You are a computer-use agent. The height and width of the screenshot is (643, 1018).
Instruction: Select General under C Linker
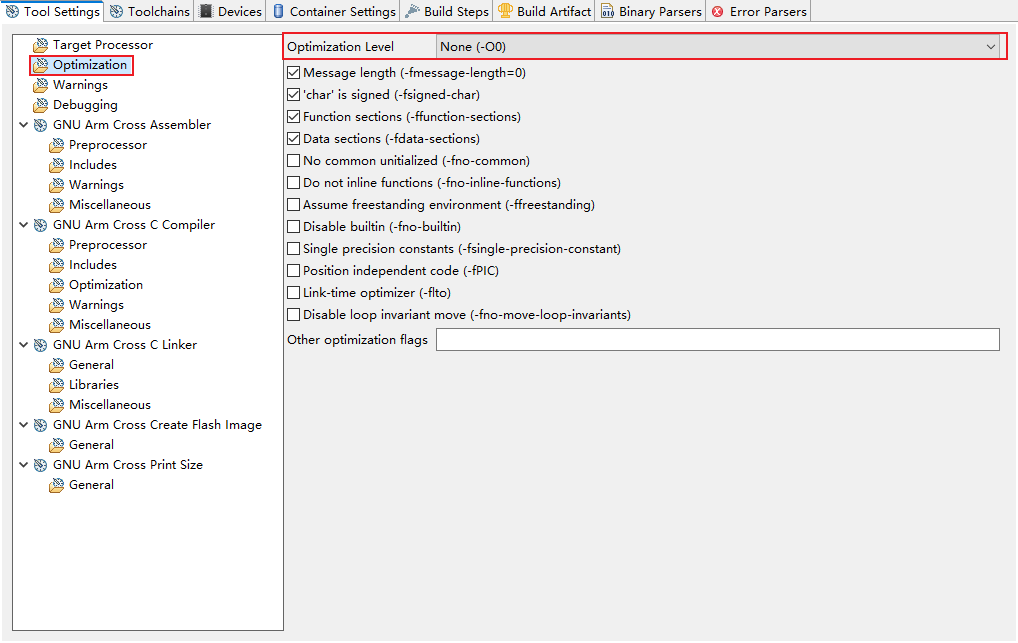(x=91, y=365)
